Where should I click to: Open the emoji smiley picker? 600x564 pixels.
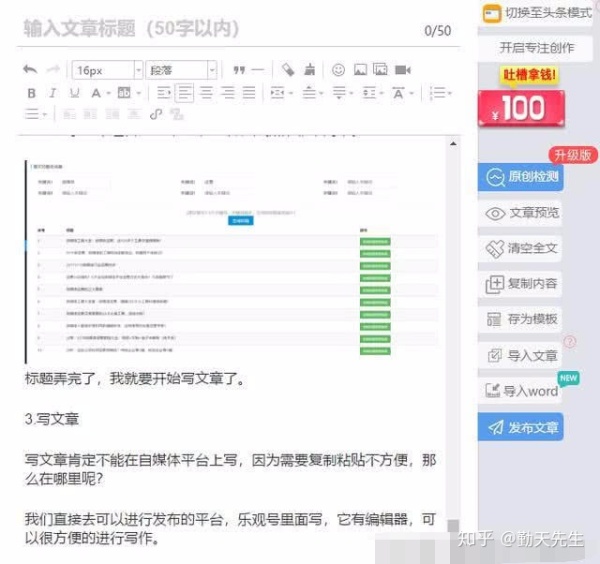tap(338, 70)
